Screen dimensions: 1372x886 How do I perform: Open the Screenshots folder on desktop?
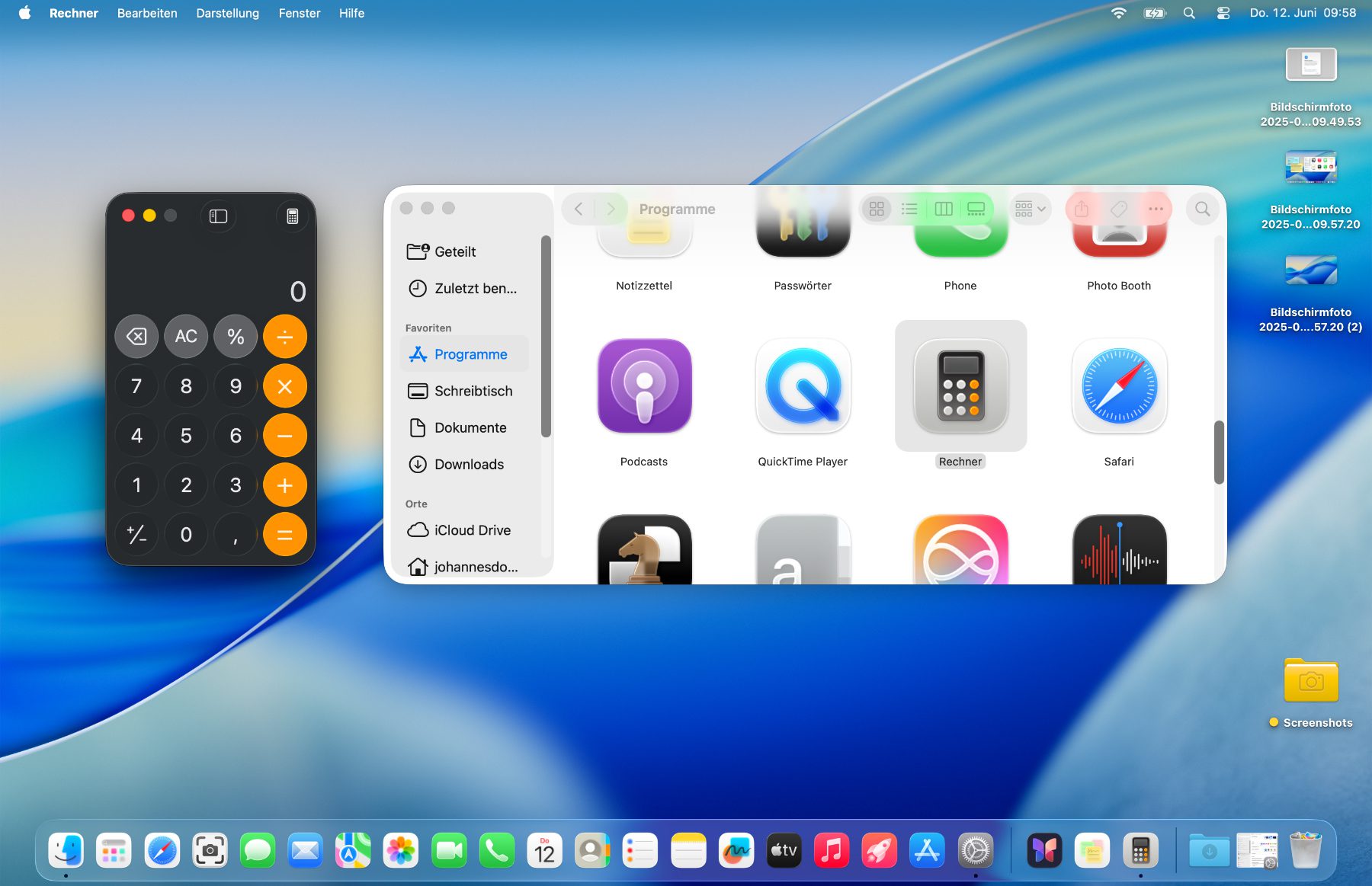coord(1310,680)
